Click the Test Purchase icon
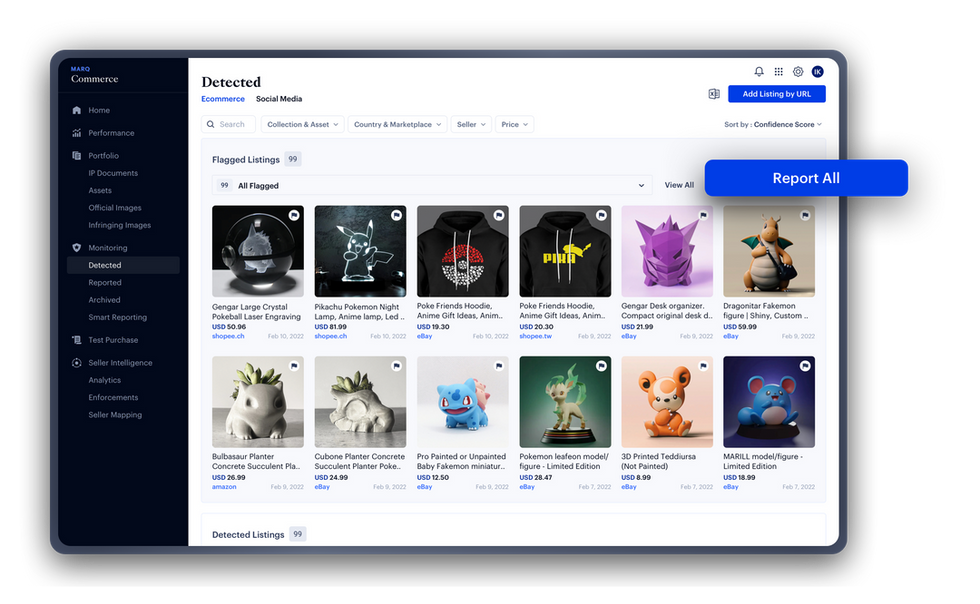Image resolution: width=980 pixels, height=604 pixels. click(76, 340)
